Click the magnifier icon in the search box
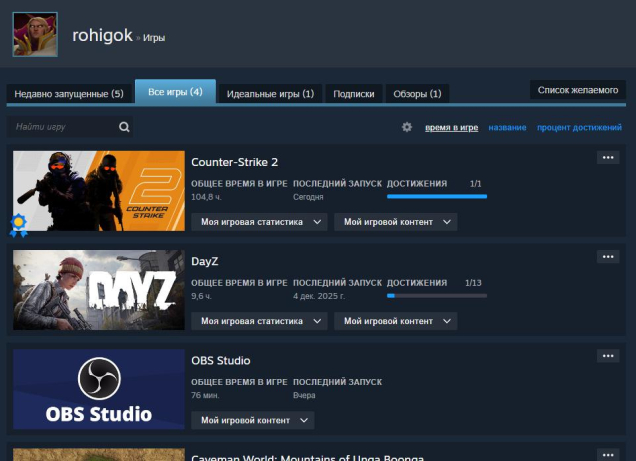Viewport: 636px width, 461px height. click(x=124, y=127)
